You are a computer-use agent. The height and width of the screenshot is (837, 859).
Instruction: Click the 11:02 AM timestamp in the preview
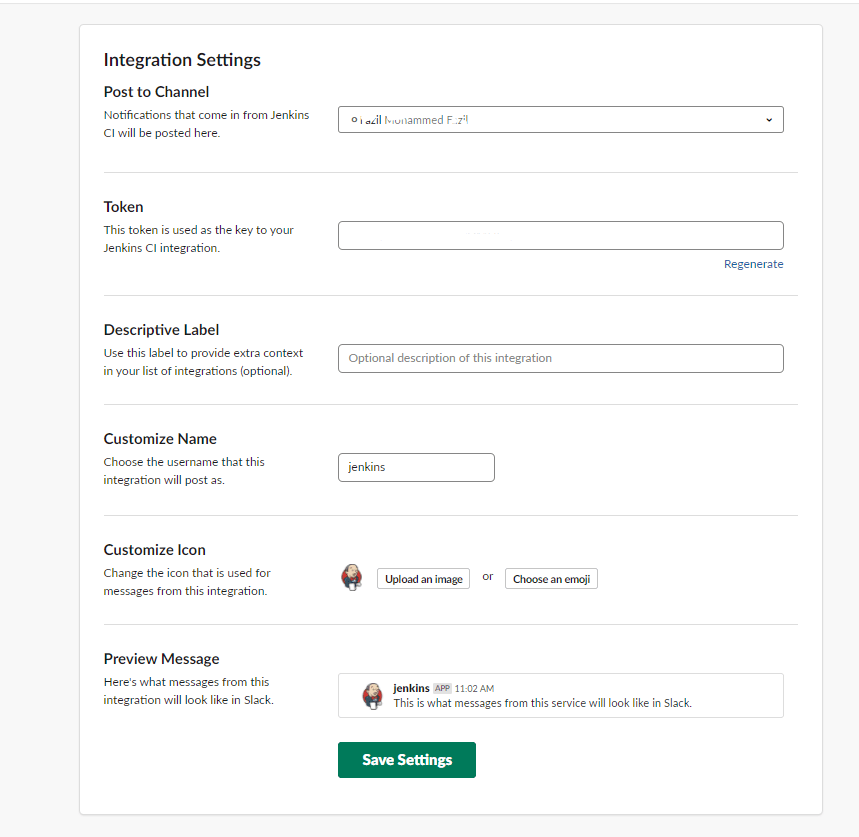pyautogui.click(x=474, y=688)
